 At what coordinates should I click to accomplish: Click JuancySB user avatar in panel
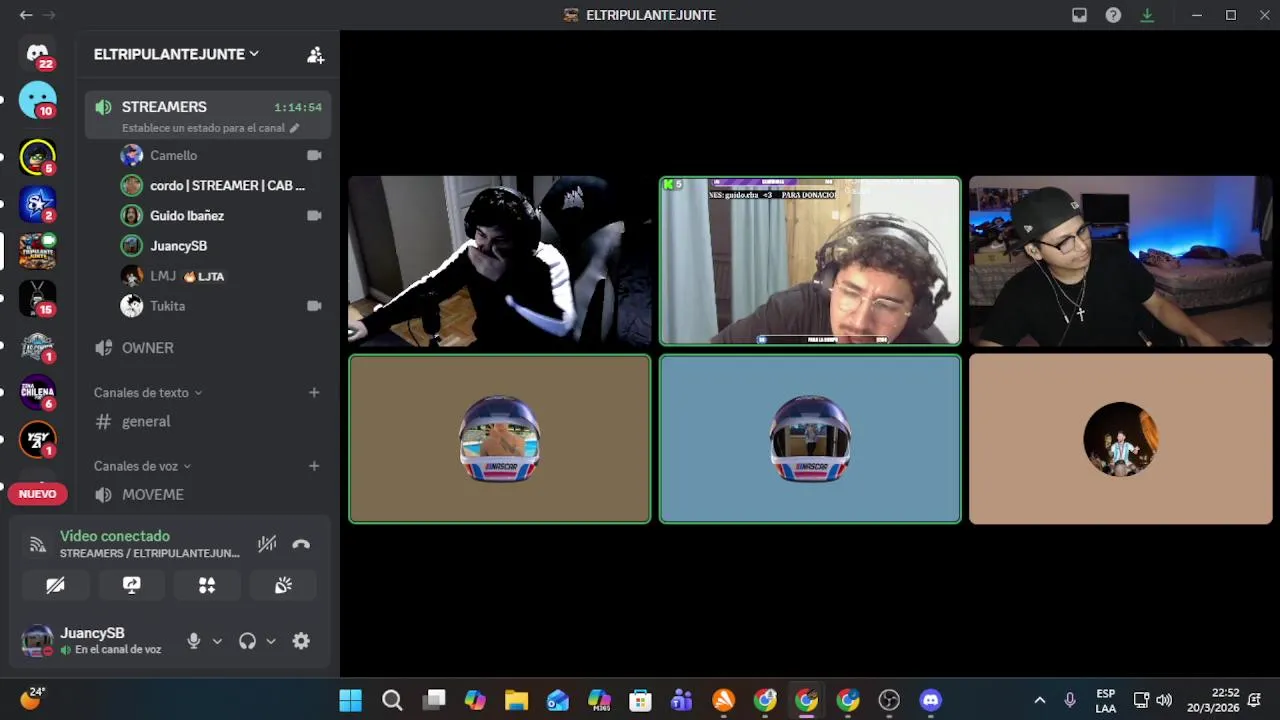(37, 641)
